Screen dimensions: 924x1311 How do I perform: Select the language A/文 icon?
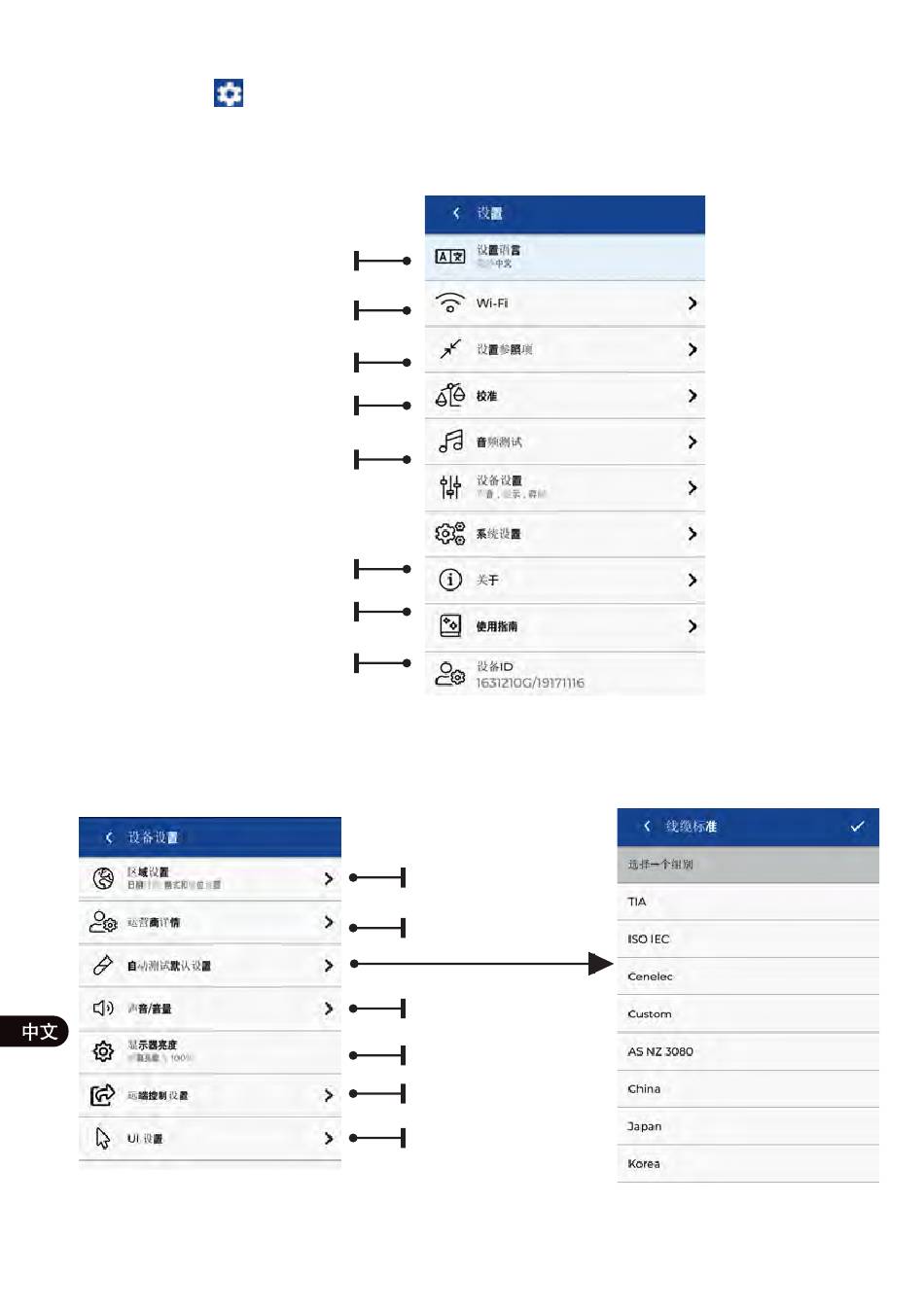click(x=450, y=257)
